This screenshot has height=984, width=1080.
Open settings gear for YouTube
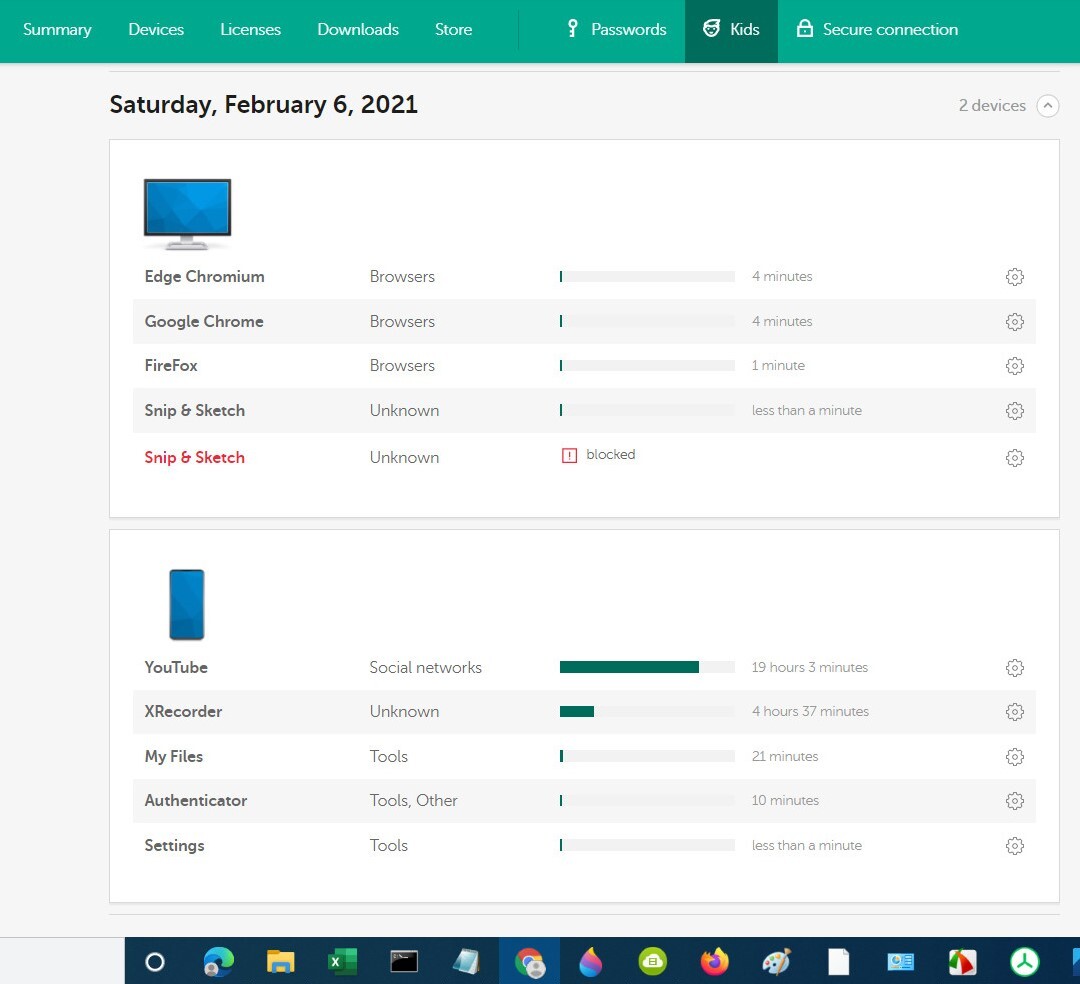tap(1014, 667)
